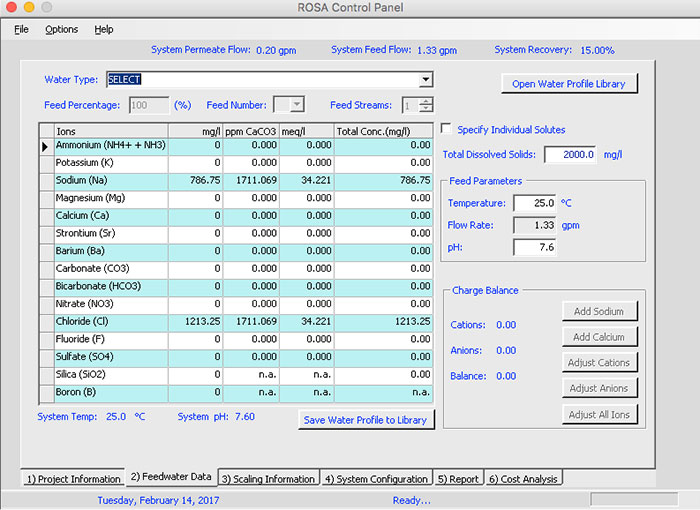Viewport: 700px width, 510px height.
Task: Click the Chloride mg/l value cell
Action: pyautogui.click(x=195, y=321)
